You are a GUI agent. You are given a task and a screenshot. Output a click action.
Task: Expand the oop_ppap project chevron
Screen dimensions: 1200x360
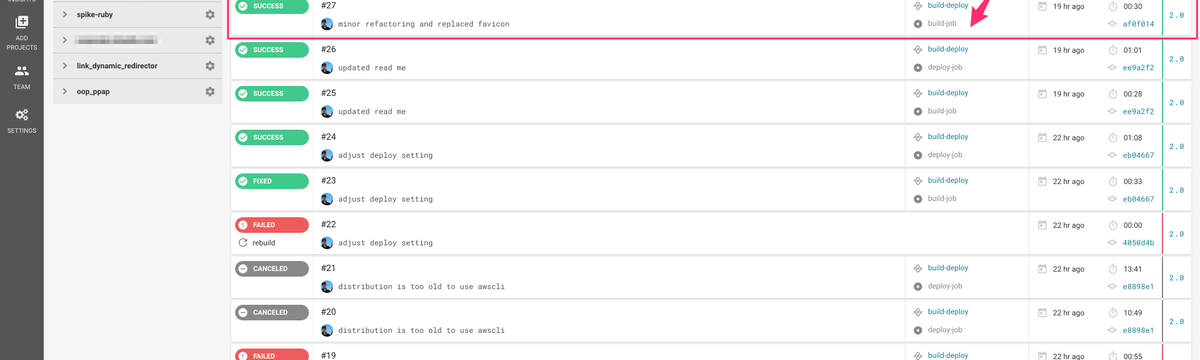[65, 91]
